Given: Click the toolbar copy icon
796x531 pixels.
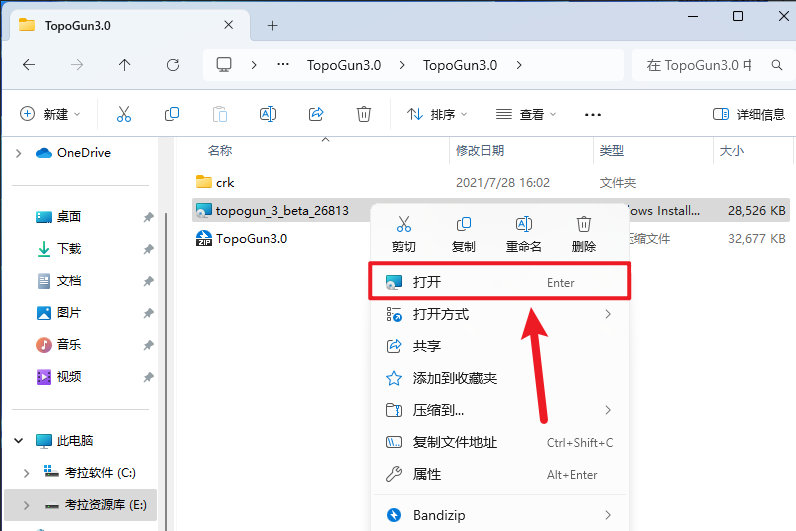Looking at the screenshot, I should pyautogui.click(x=172, y=114).
